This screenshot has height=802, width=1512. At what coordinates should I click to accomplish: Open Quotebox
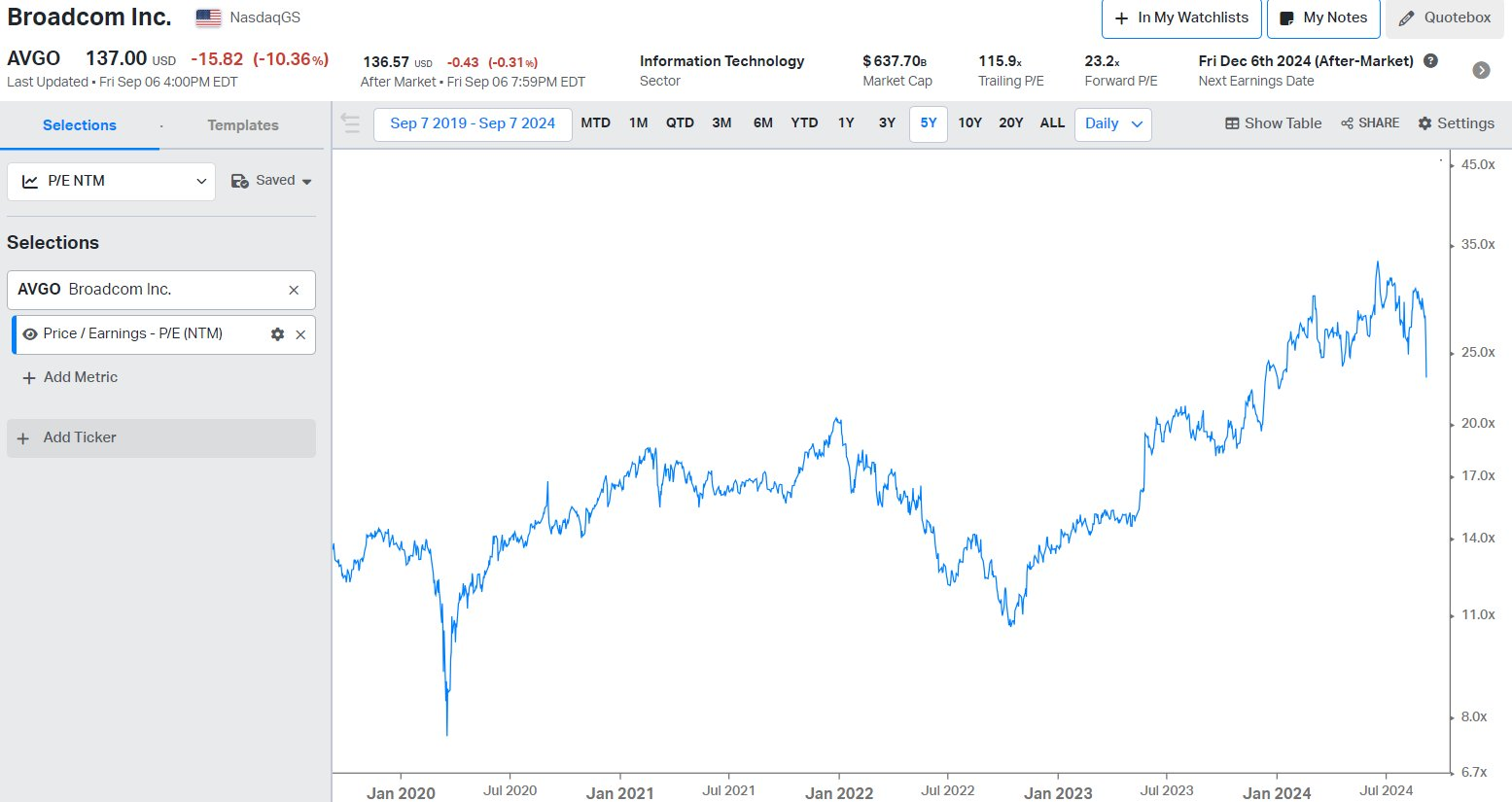[1444, 18]
